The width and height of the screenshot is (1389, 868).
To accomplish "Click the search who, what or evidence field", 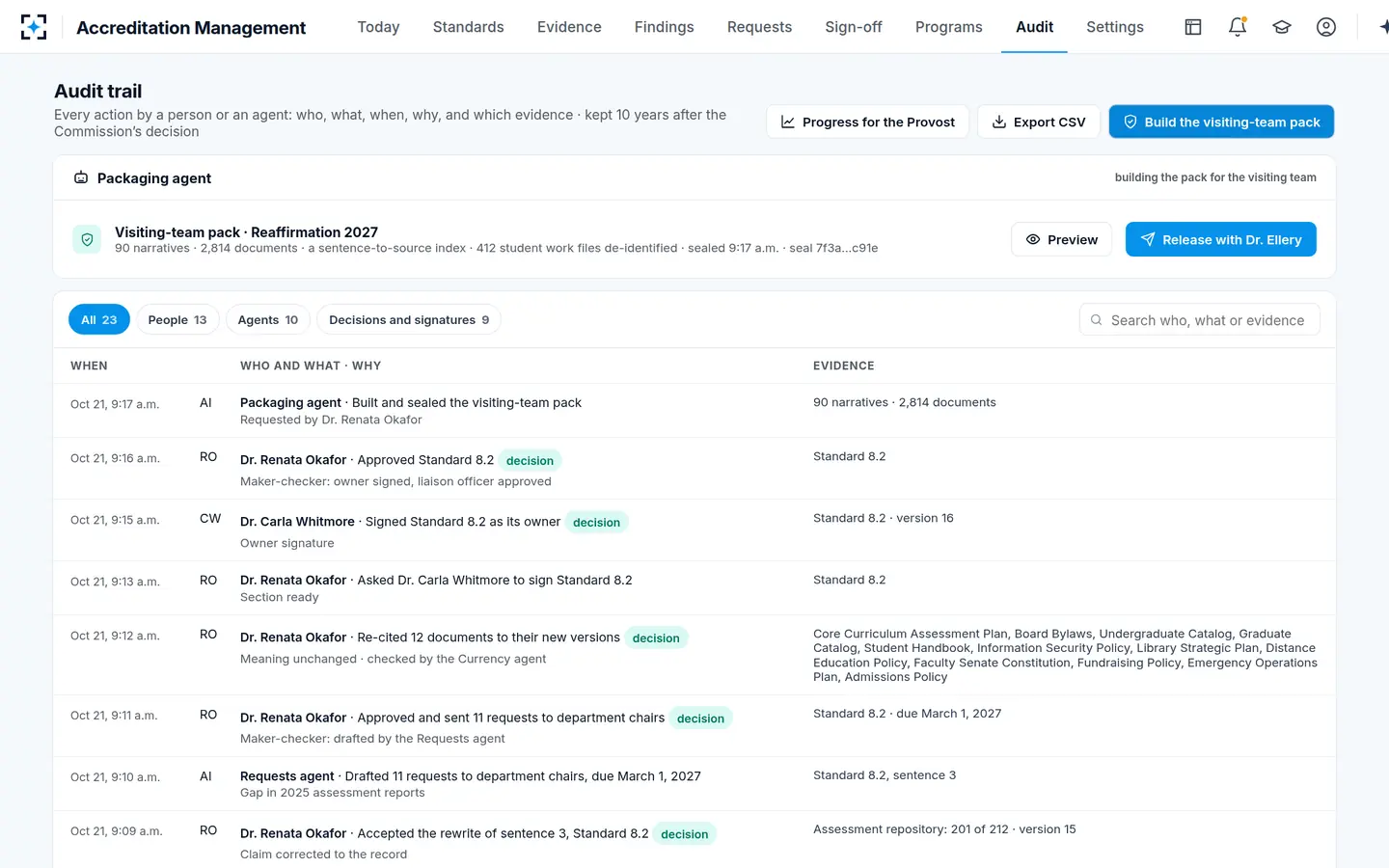I will [1199, 320].
